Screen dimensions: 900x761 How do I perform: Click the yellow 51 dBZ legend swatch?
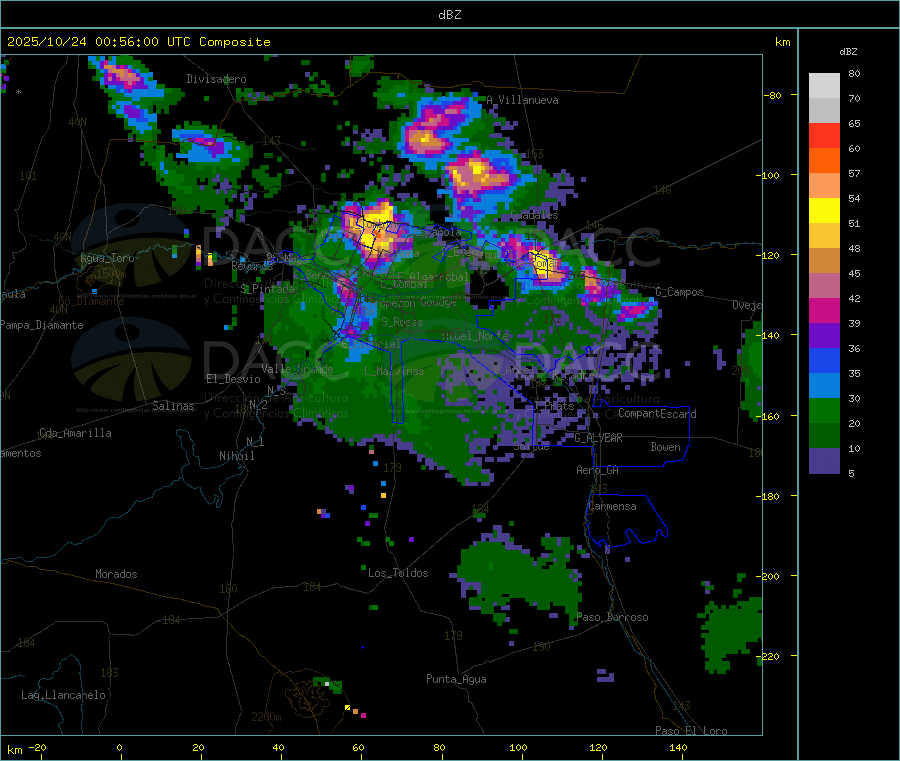coord(824,211)
